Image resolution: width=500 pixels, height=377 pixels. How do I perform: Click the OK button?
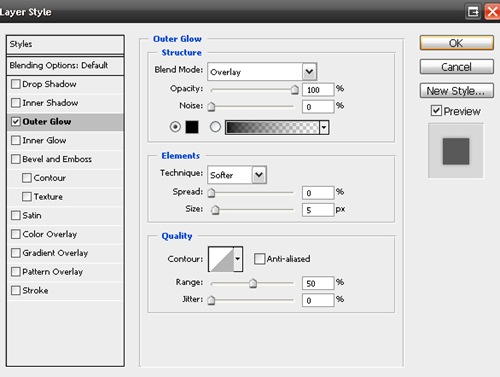click(457, 43)
